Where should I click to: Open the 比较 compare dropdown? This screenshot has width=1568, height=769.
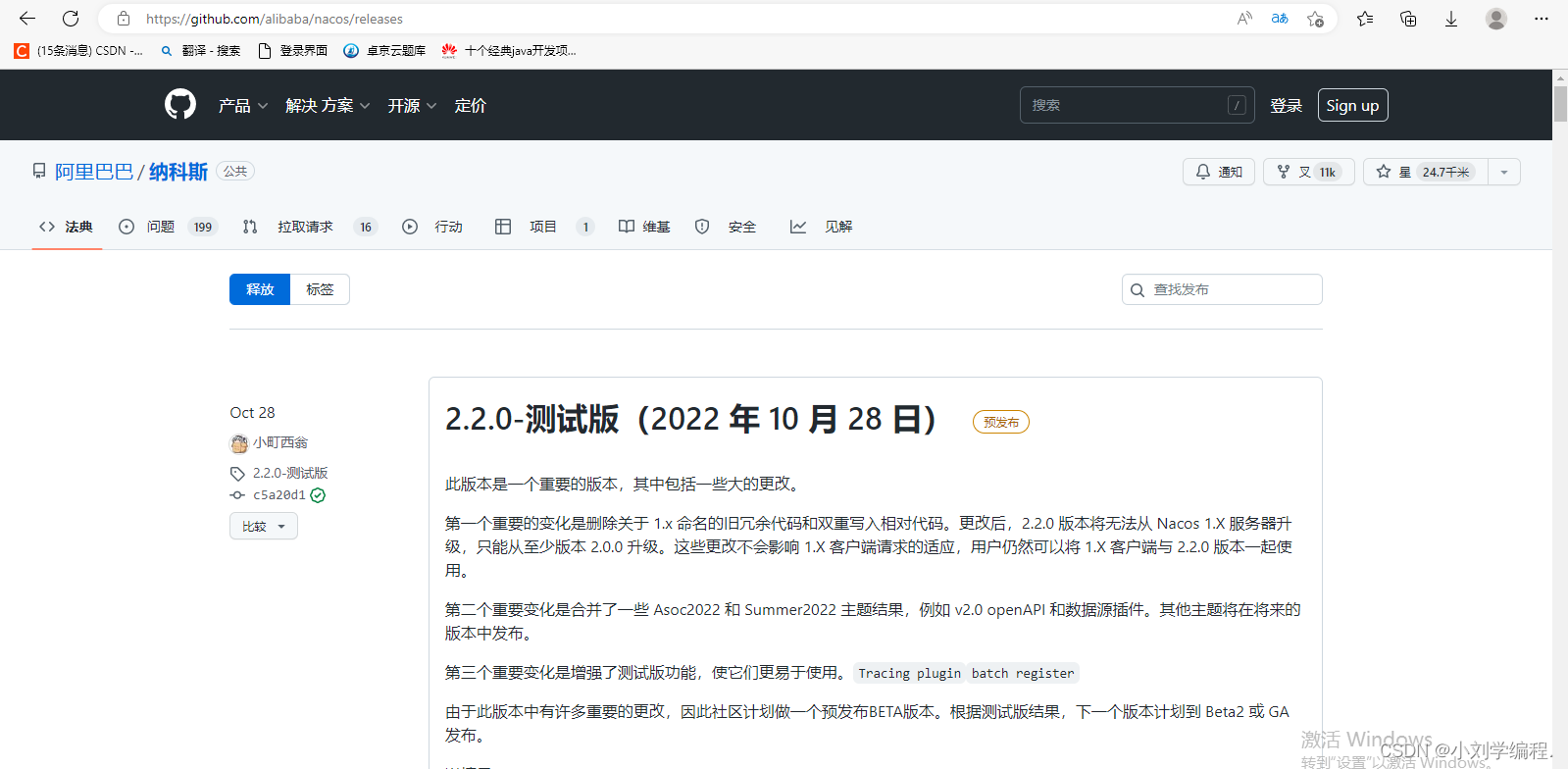point(264,526)
